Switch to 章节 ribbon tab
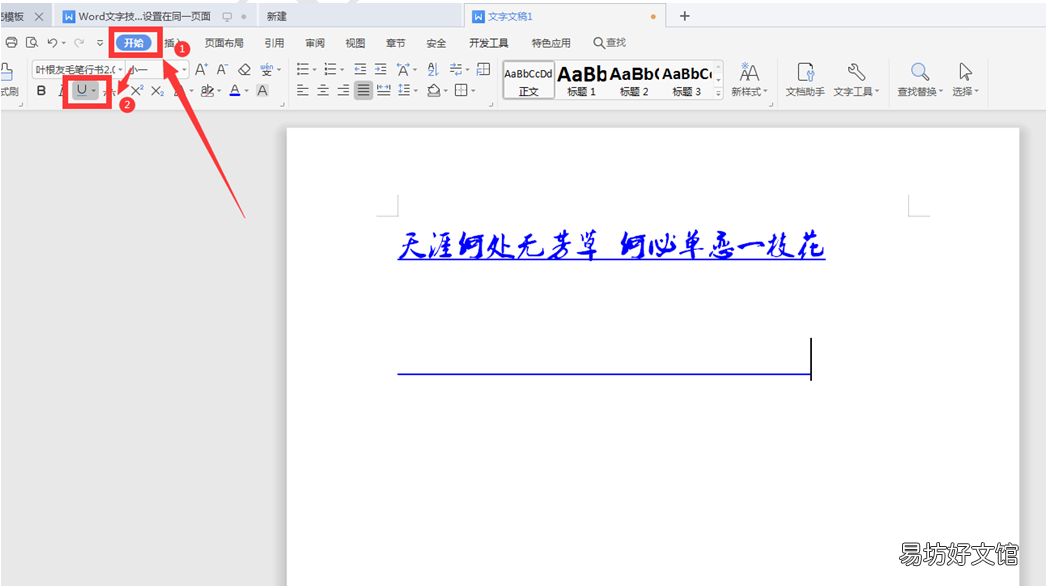The height and width of the screenshot is (586, 1046). pyautogui.click(x=396, y=43)
